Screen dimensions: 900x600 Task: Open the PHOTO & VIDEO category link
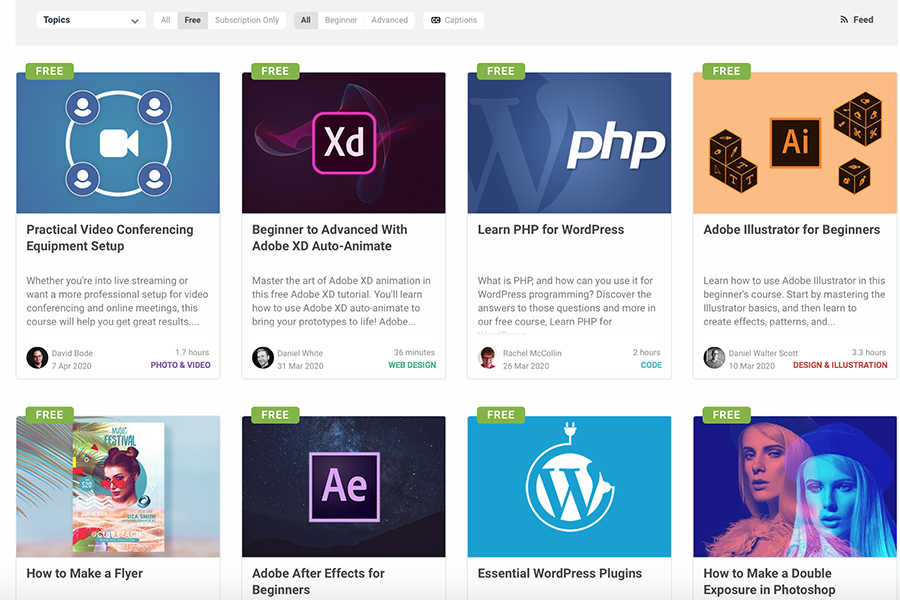(x=180, y=365)
